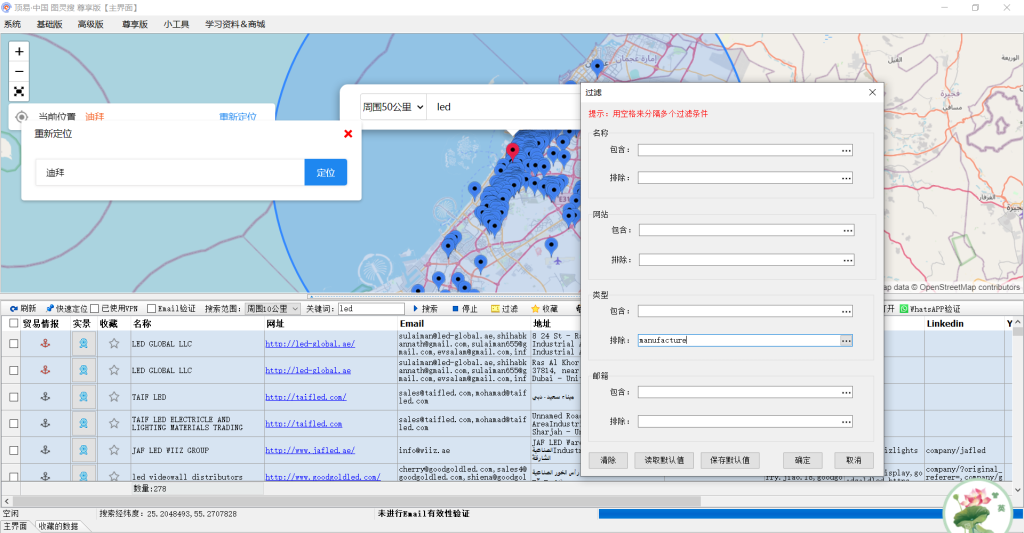Enable the 已使用VPN checkbox
Viewport: 1024px width, 533px height.
click(x=95, y=309)
